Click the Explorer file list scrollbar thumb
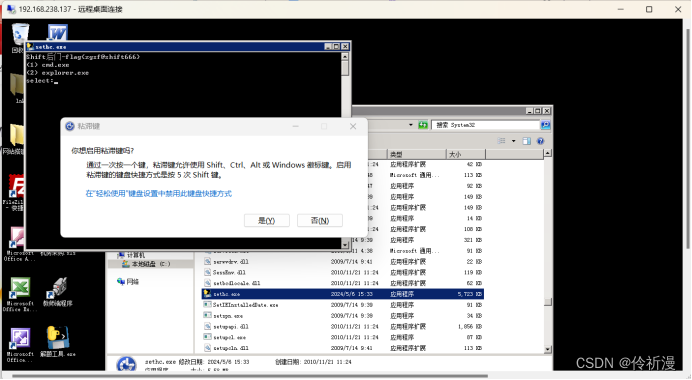The image size is (692, 380). coord(548,302)
